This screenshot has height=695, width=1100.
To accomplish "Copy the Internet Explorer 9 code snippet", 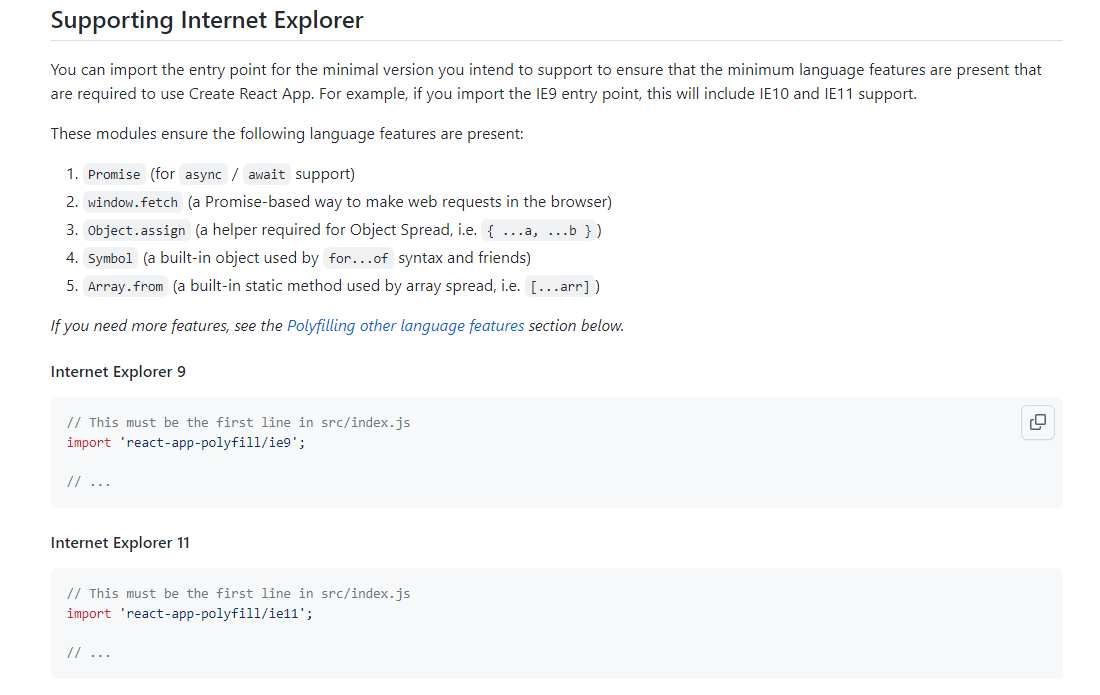I will point(1038,422).
